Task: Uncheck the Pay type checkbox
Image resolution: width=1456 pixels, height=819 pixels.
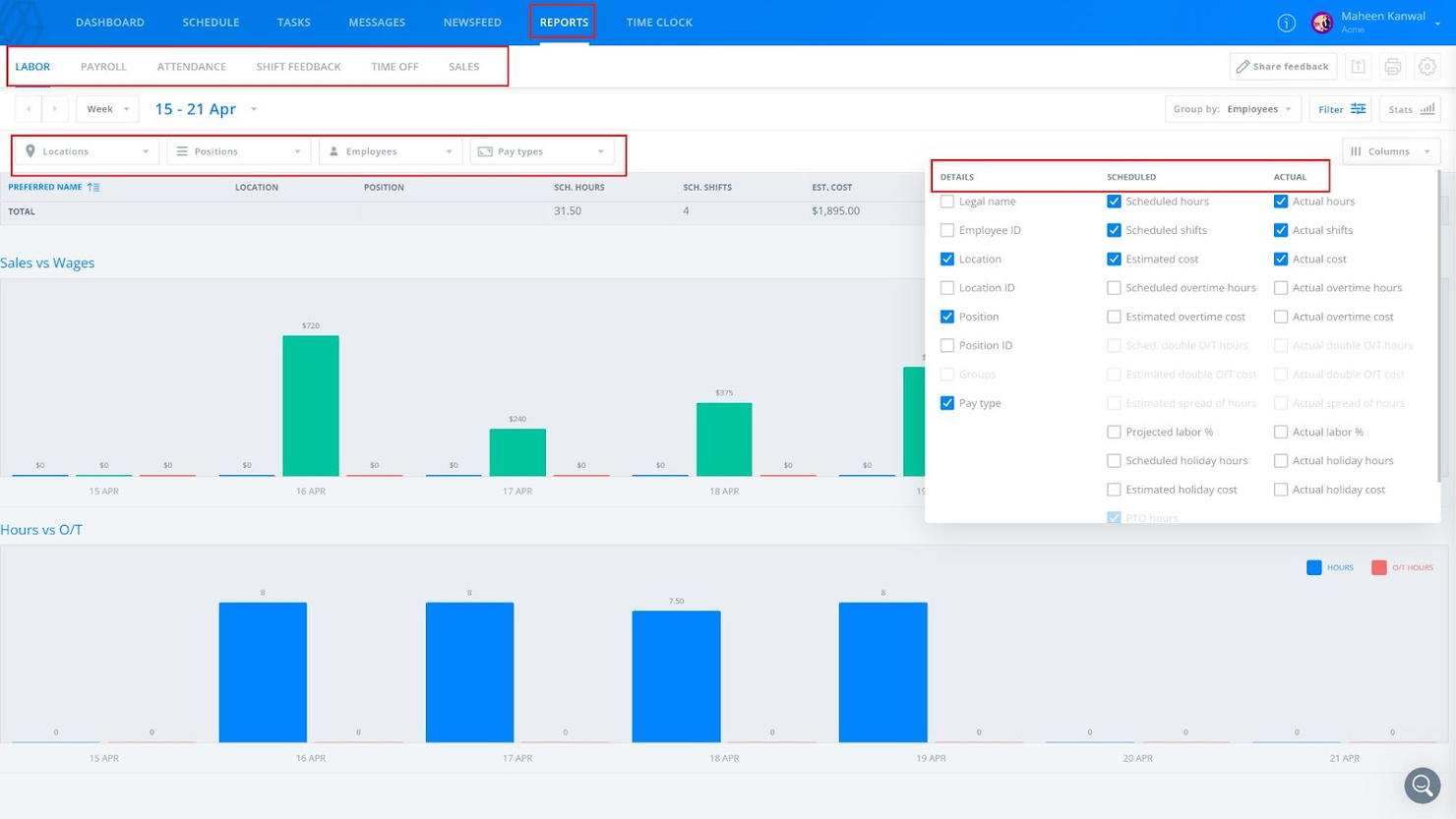Action: (x=947, y=403)
